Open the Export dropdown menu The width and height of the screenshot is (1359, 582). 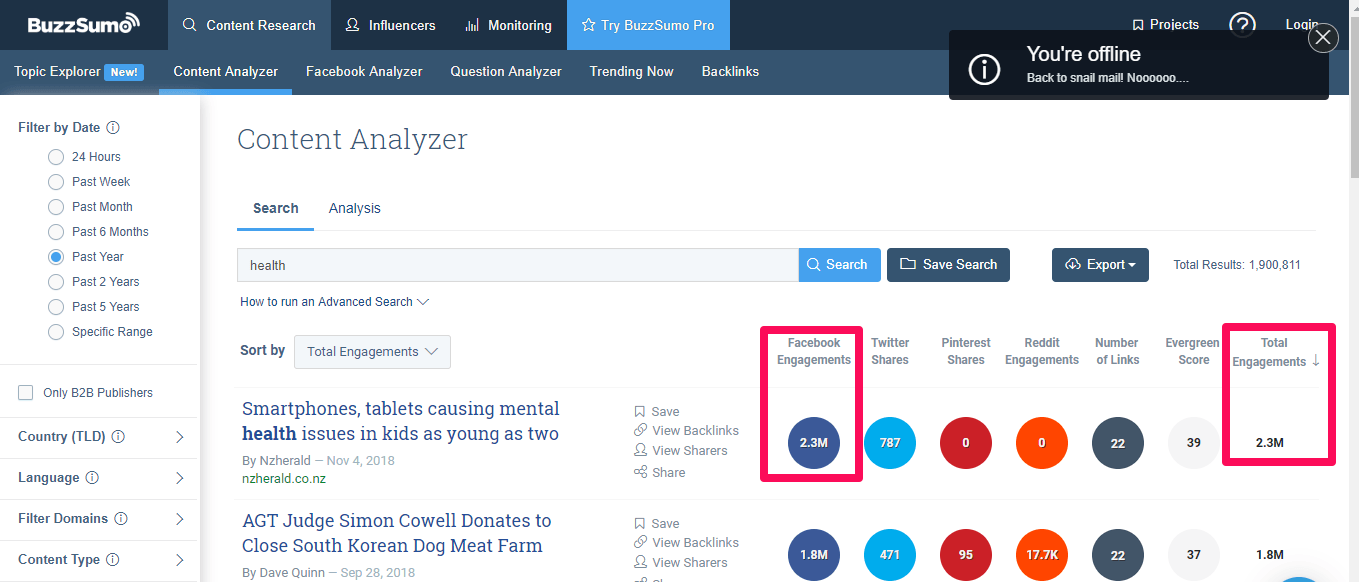click(x=1100, y=265)
